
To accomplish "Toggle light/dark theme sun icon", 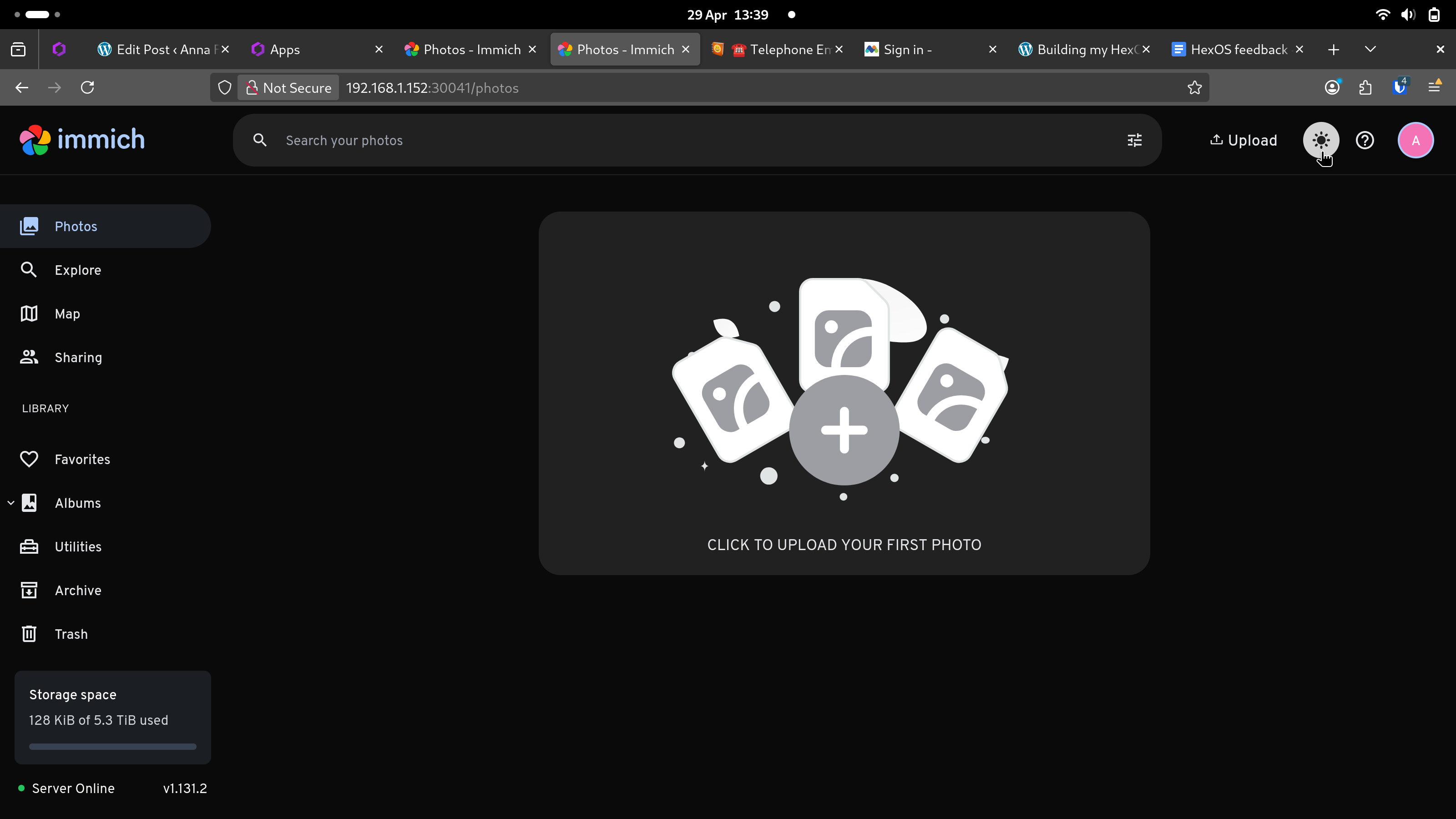I will 1321,140.
